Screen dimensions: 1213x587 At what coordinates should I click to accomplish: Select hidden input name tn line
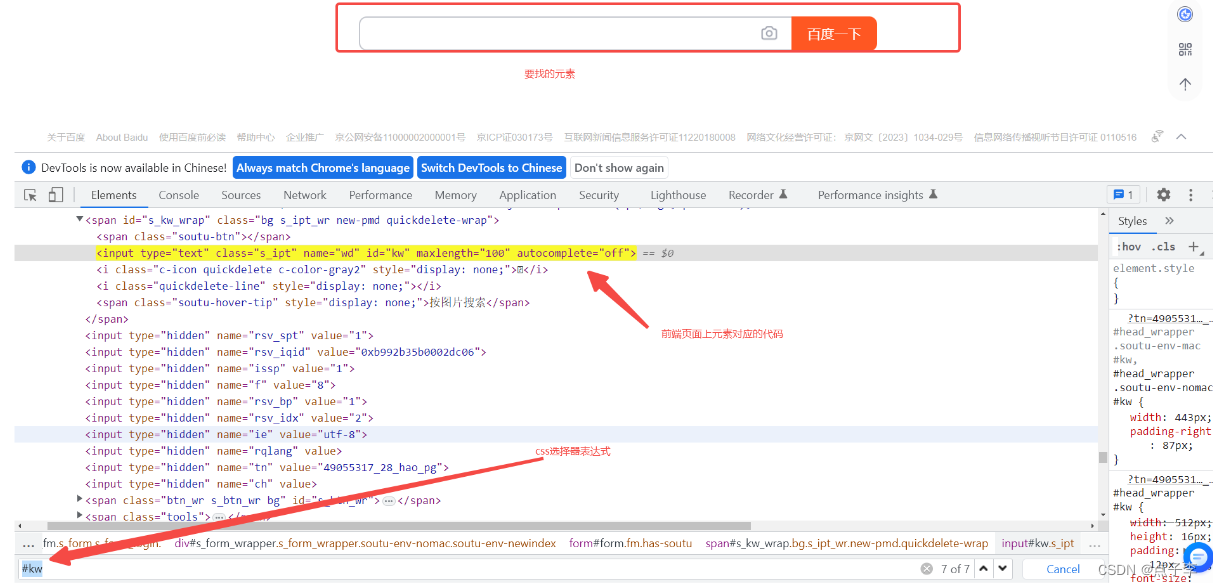(x=267, y=467)
